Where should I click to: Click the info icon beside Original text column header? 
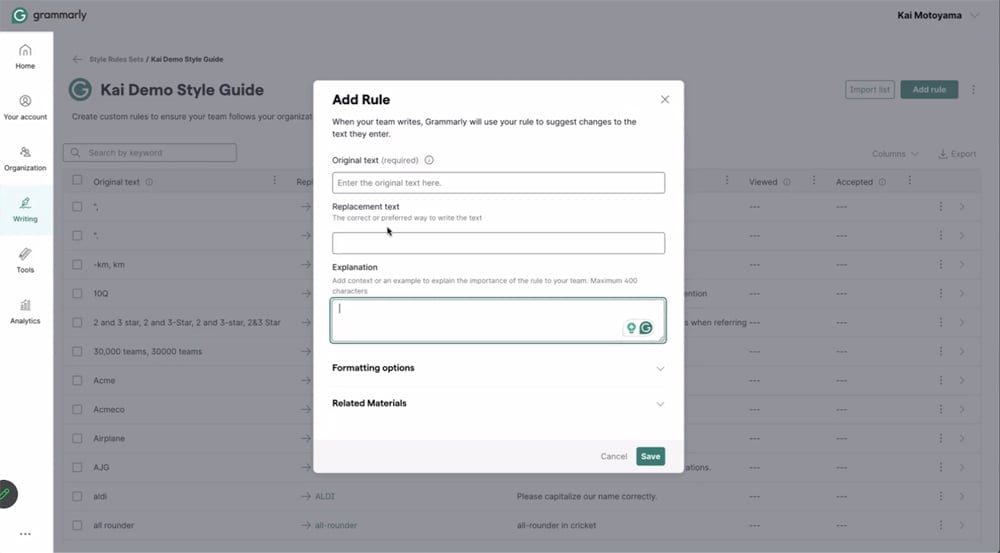(149, 182)
